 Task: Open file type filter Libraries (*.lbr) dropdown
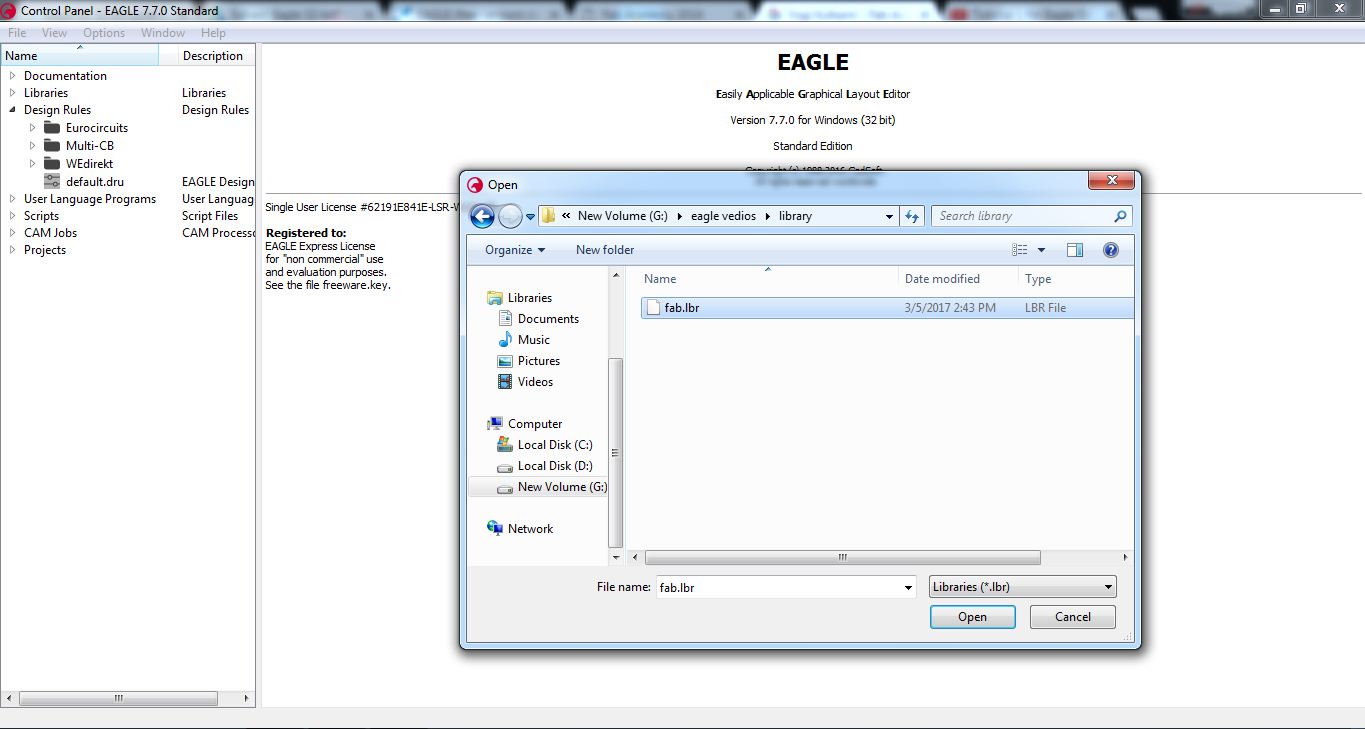[1023, 587]
